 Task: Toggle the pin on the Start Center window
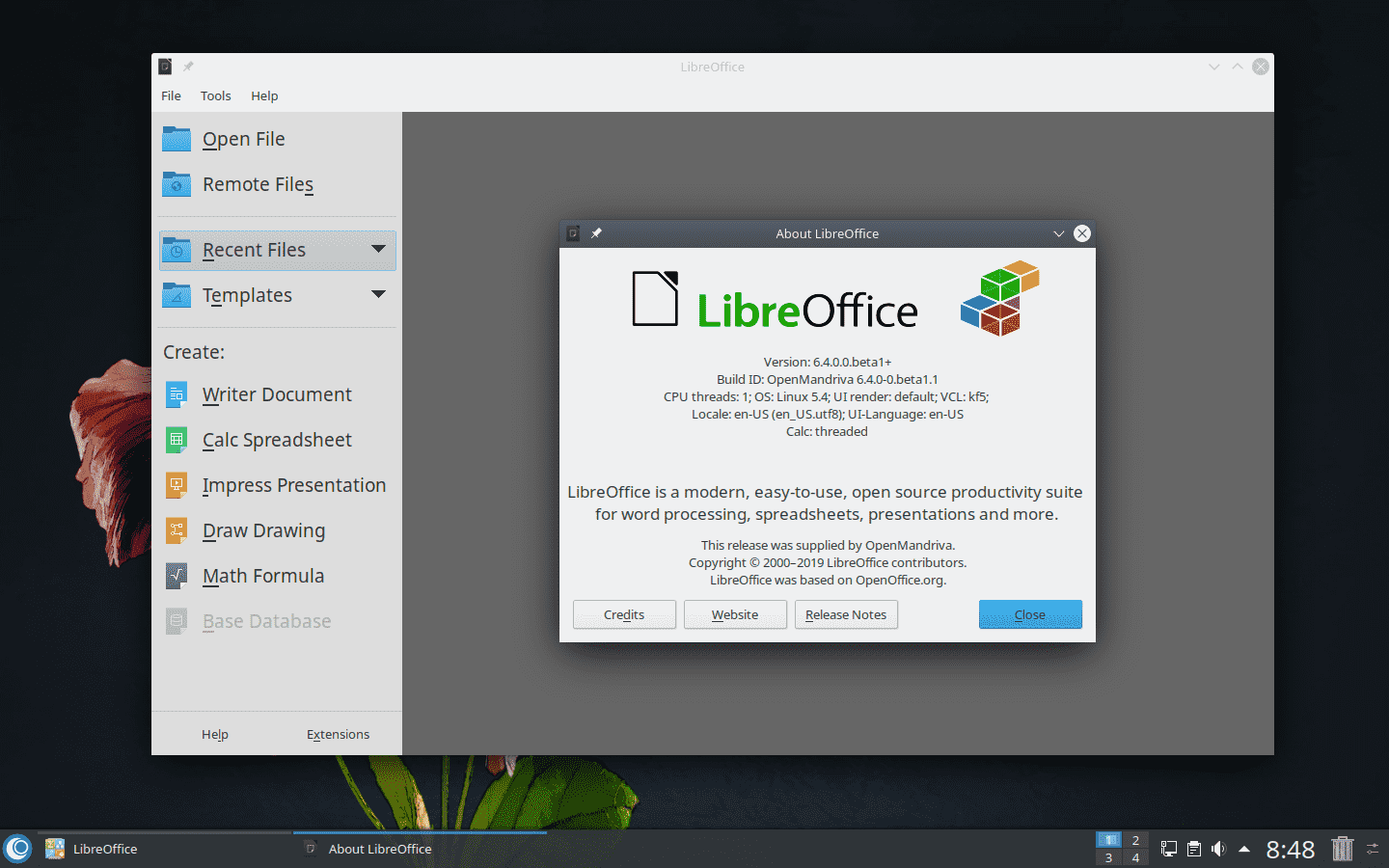pos(187,67)
